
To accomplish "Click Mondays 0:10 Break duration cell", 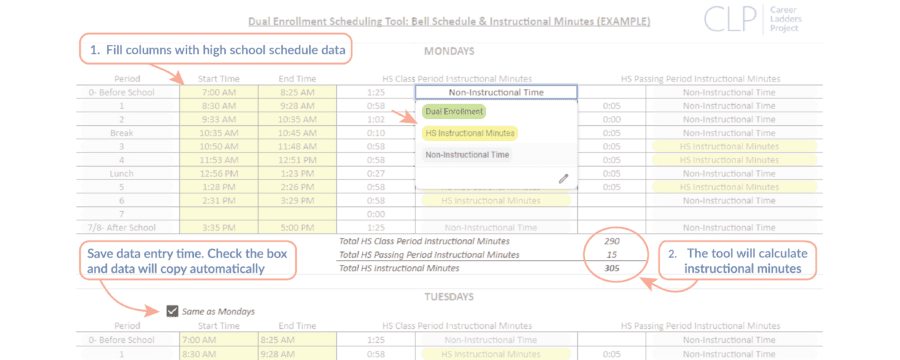I will click(375, 133).
